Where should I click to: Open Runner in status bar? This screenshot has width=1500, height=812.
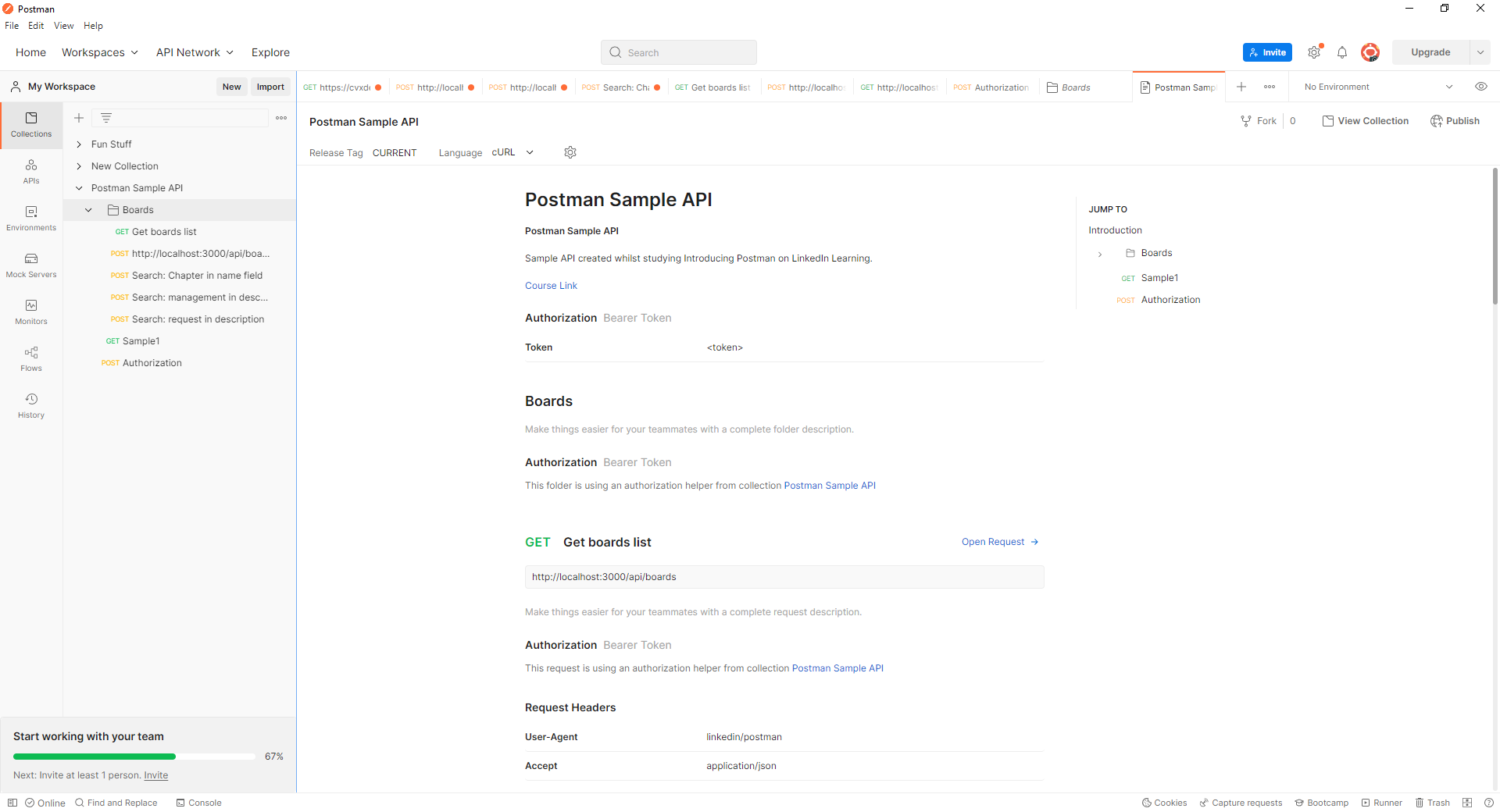[1381, 803]
